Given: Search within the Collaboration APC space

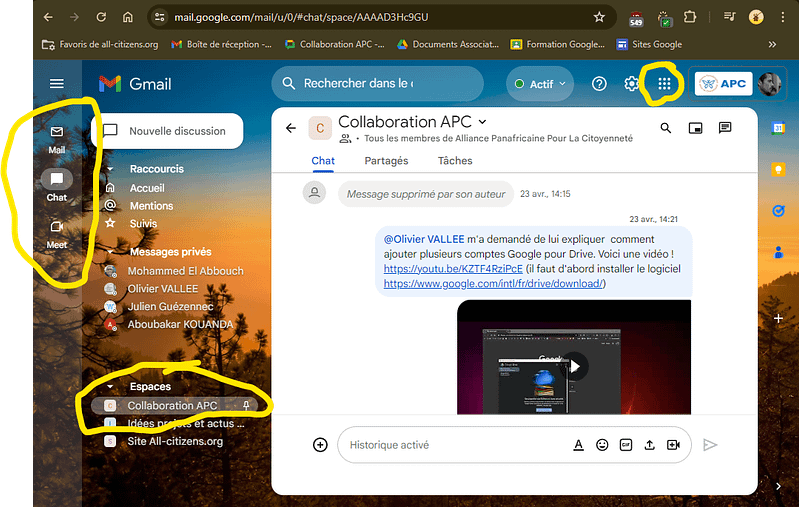Looking at the screenshot, I should pyautogui.click(x=666, y=128).
